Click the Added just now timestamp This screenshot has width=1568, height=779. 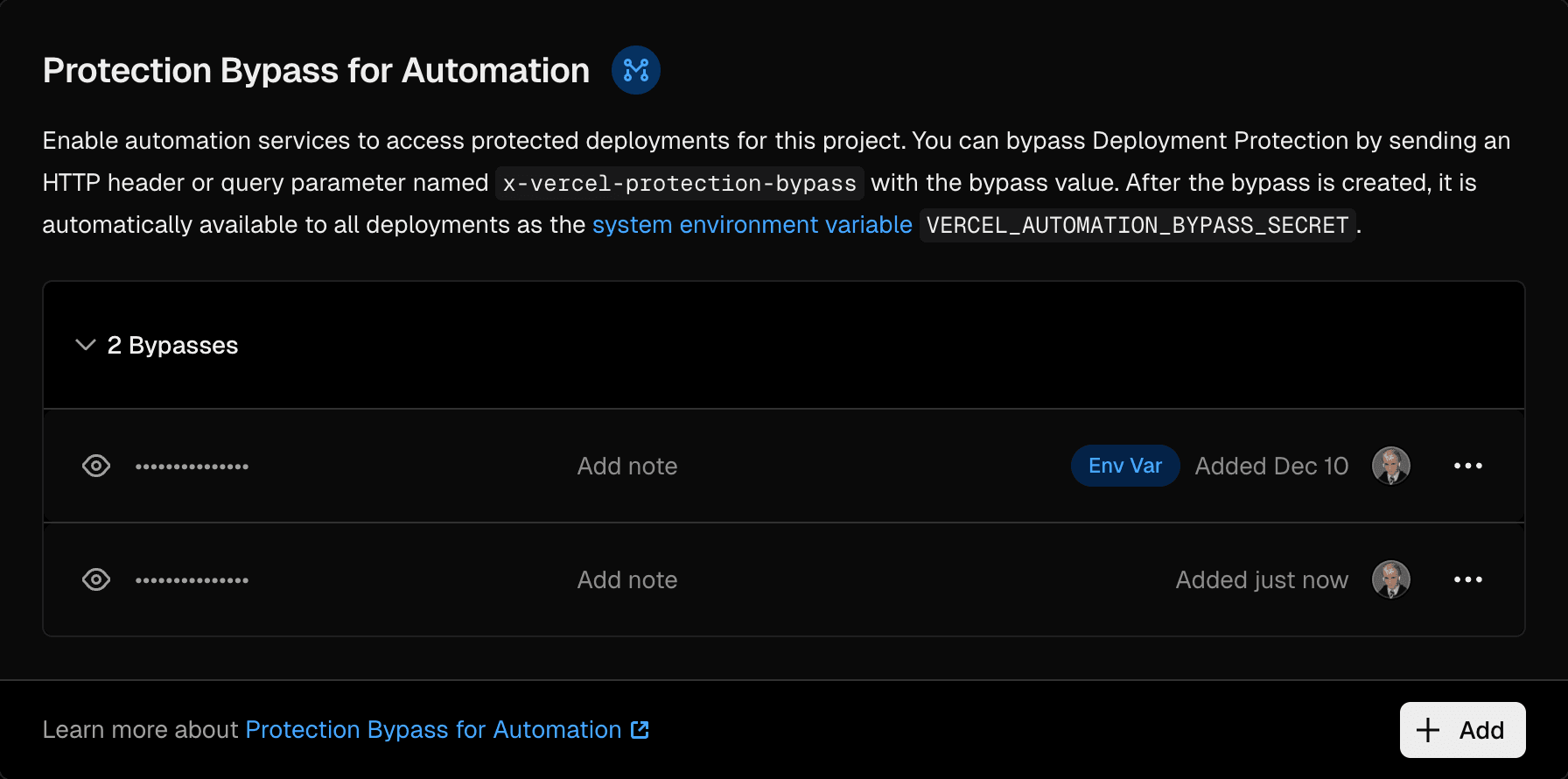coord(1261,579)
